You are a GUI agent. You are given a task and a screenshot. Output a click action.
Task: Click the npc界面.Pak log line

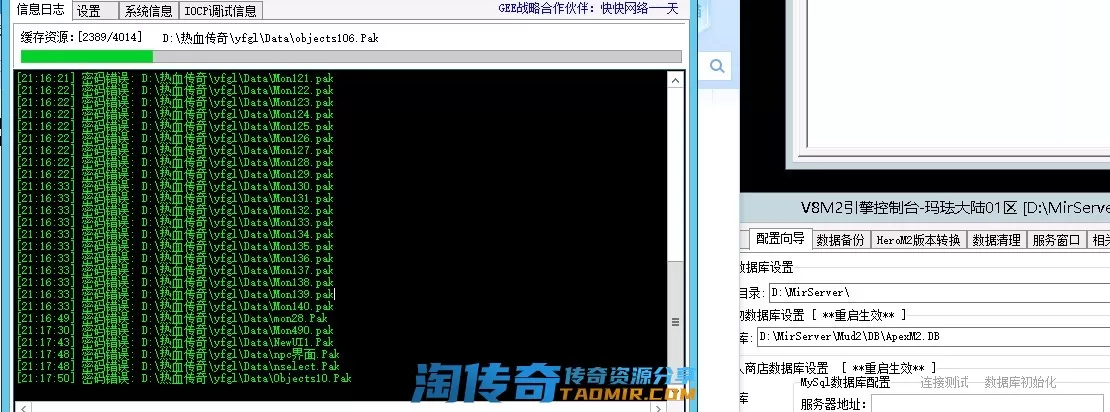(x=178, y=355)
